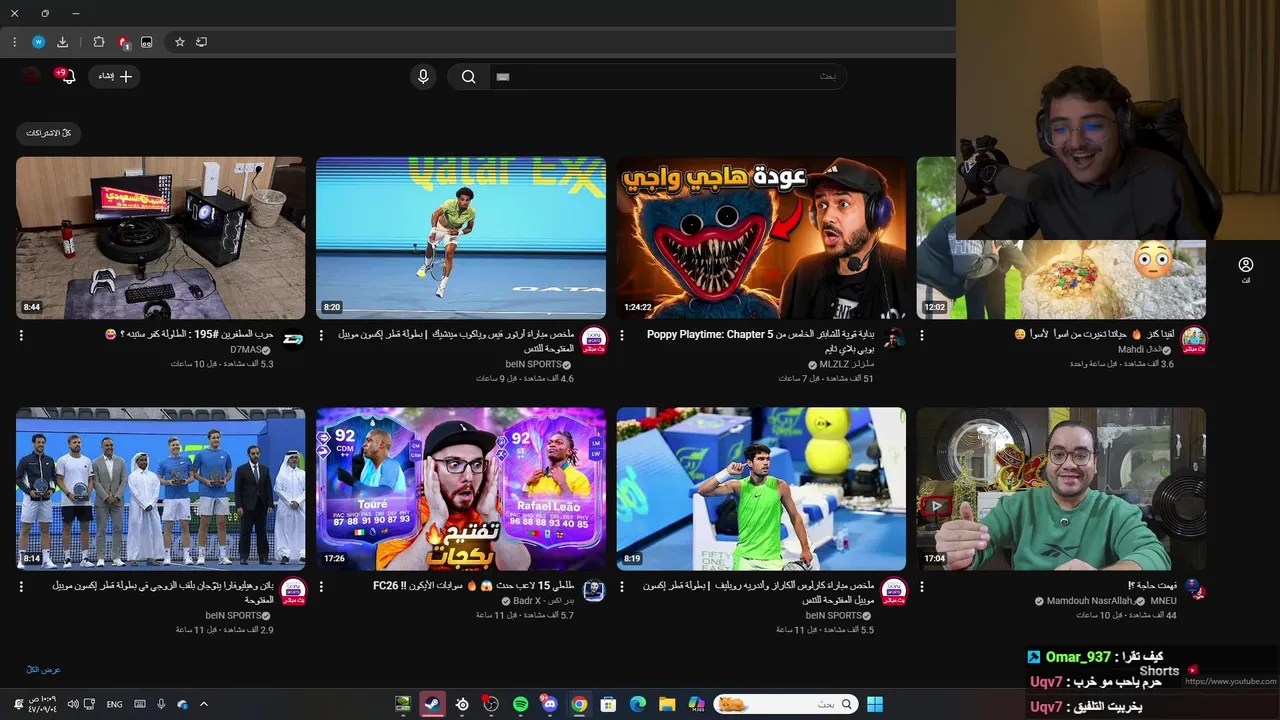Open the Extensions puzzle icon
The height and width of the screenshot is (720, 1280).
click(98, 42)
